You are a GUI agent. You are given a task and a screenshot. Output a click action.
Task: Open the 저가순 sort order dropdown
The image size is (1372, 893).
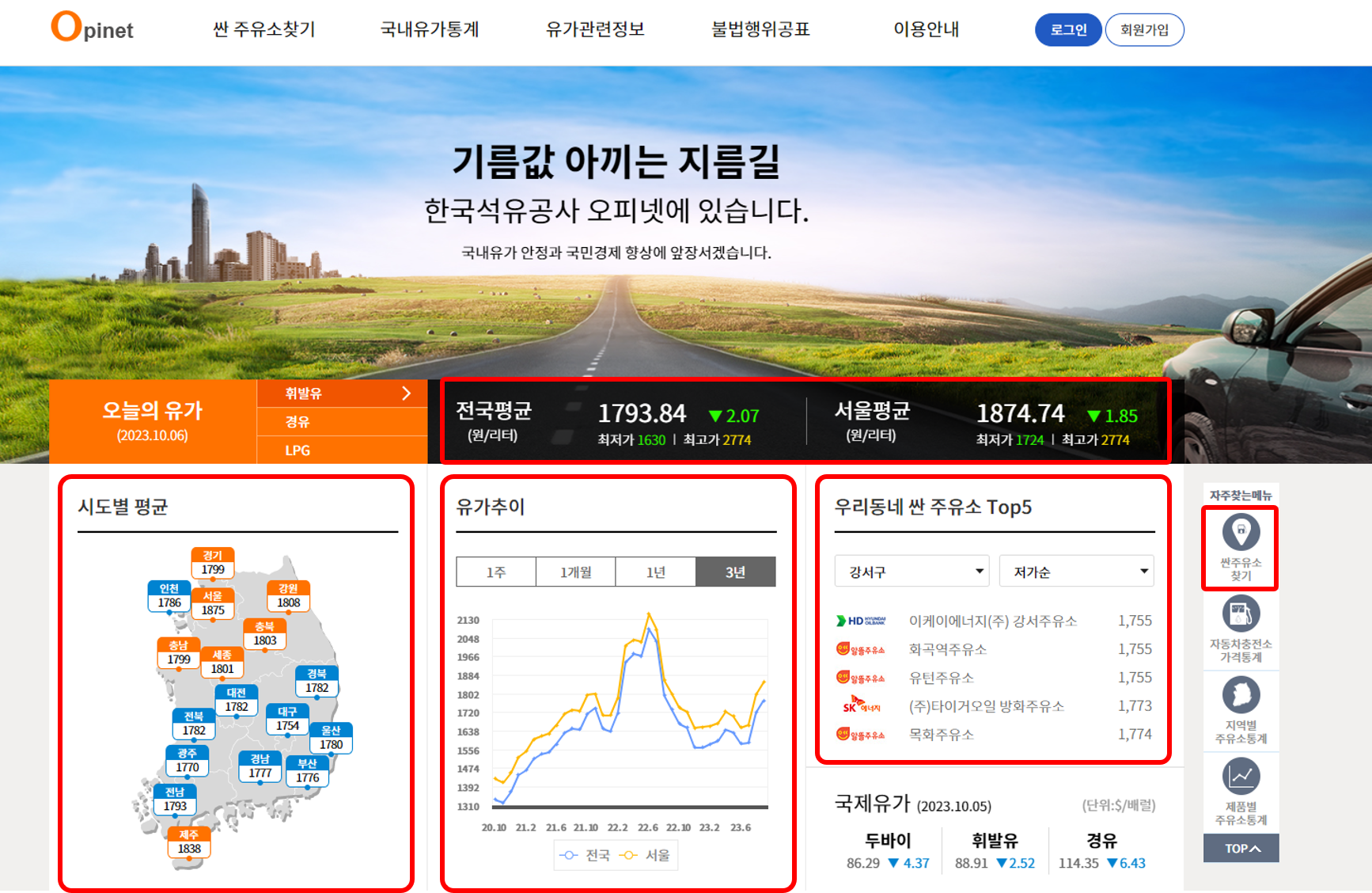1077,571
